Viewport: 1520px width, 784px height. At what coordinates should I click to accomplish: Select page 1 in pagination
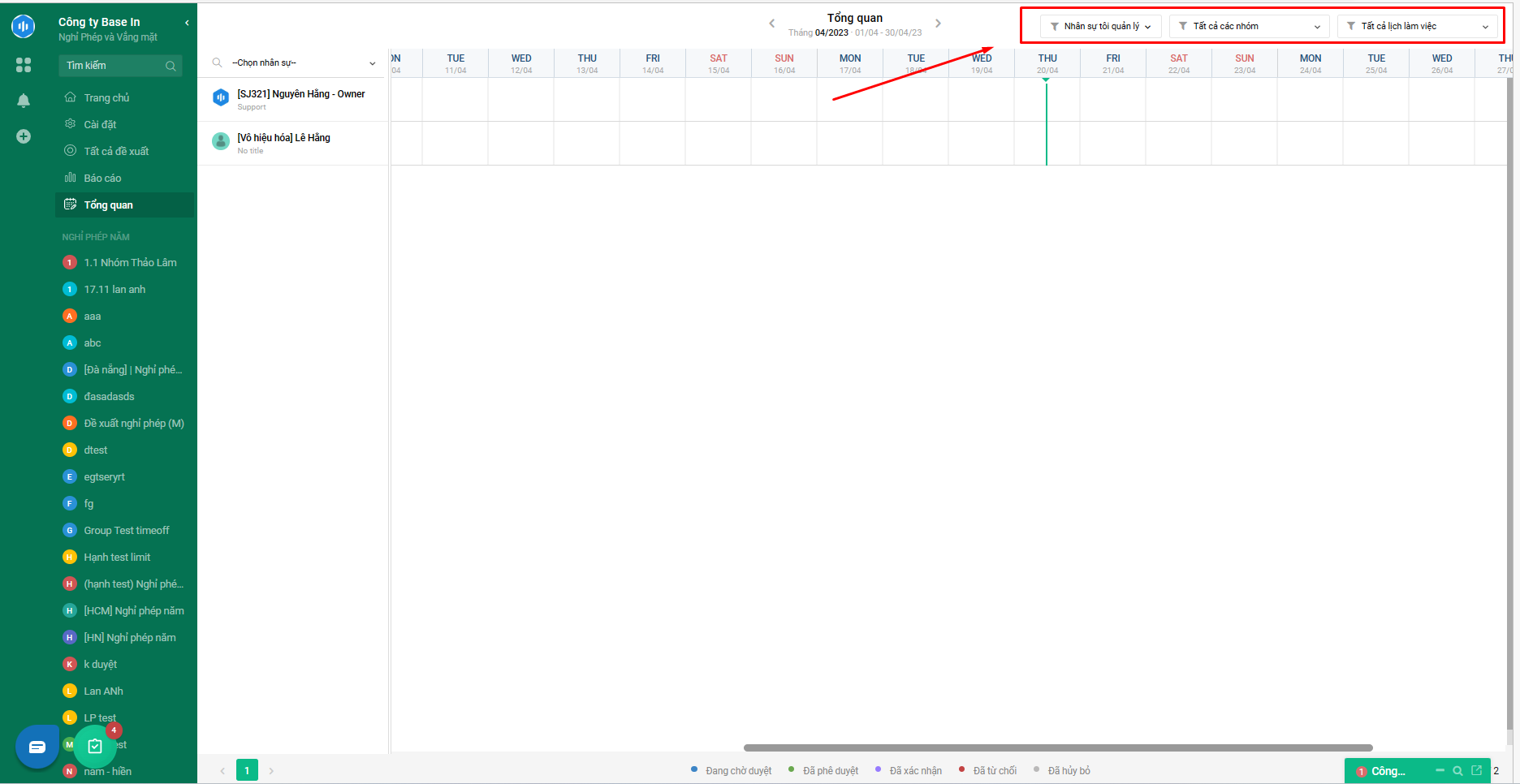[247, 770]
